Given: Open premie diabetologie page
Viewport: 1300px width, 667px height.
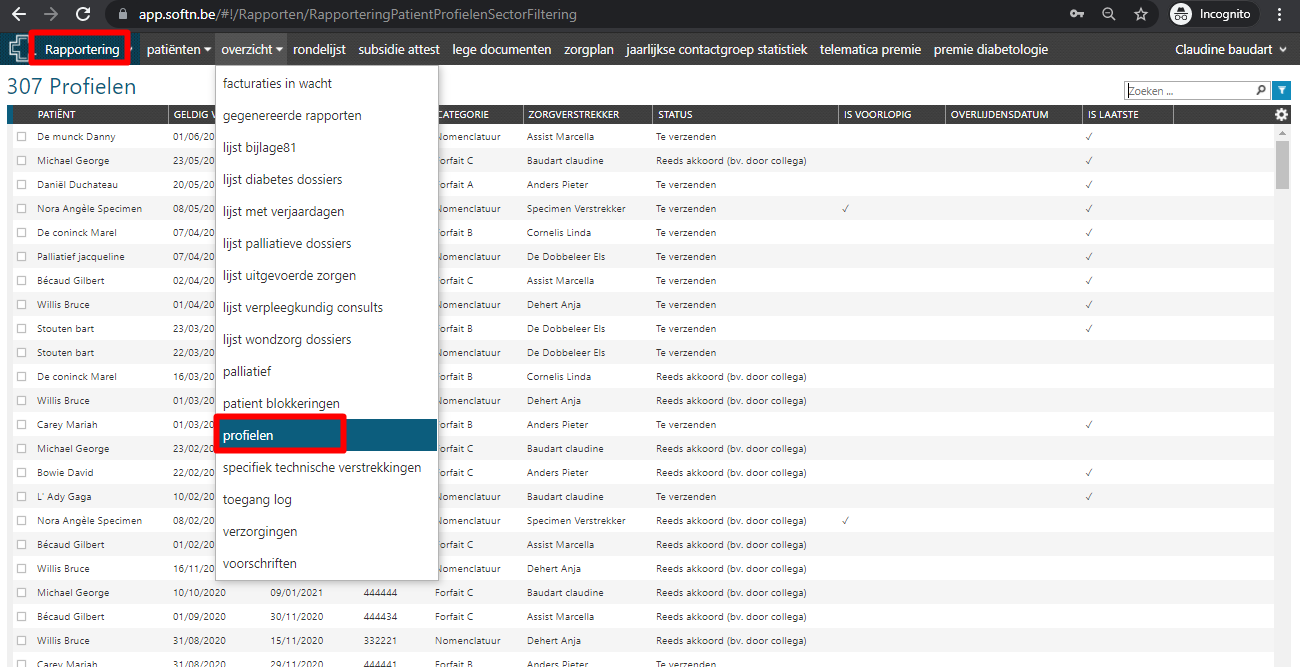Looking at the screenshot, I should coord(991,49).
